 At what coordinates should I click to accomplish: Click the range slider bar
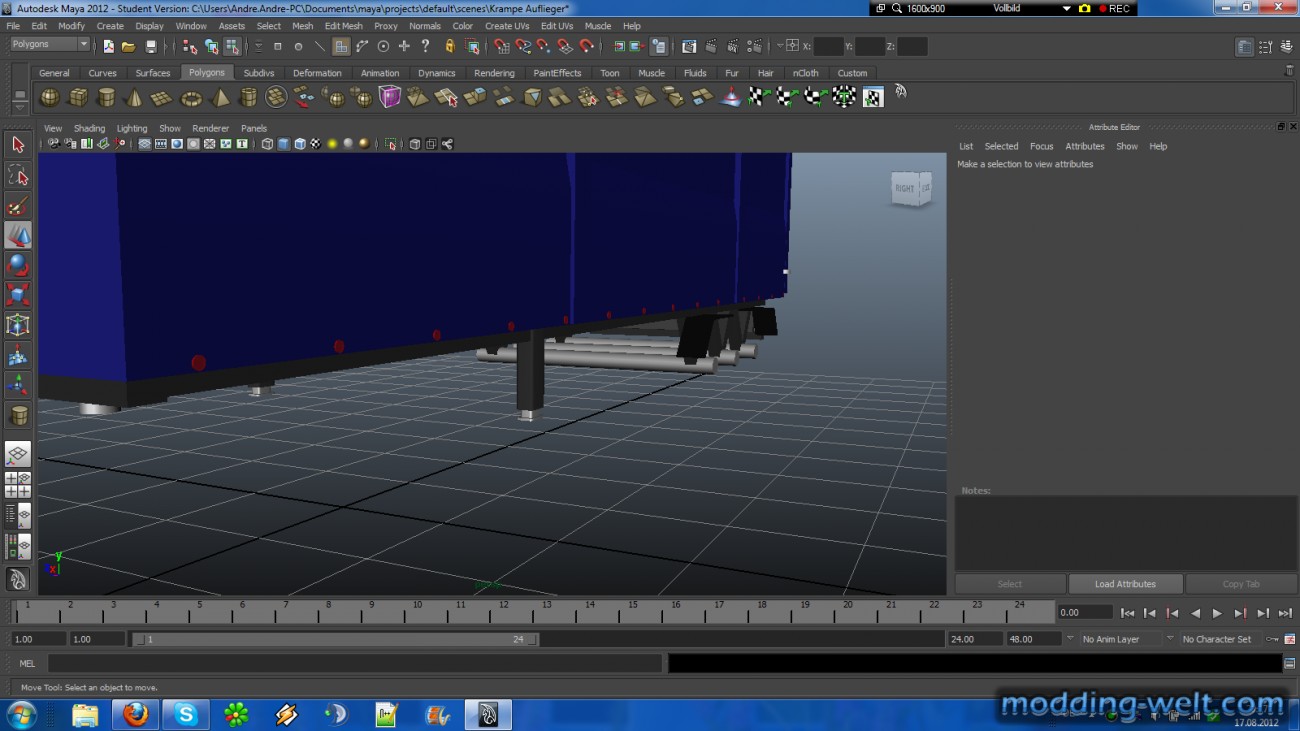coord(335,639)
